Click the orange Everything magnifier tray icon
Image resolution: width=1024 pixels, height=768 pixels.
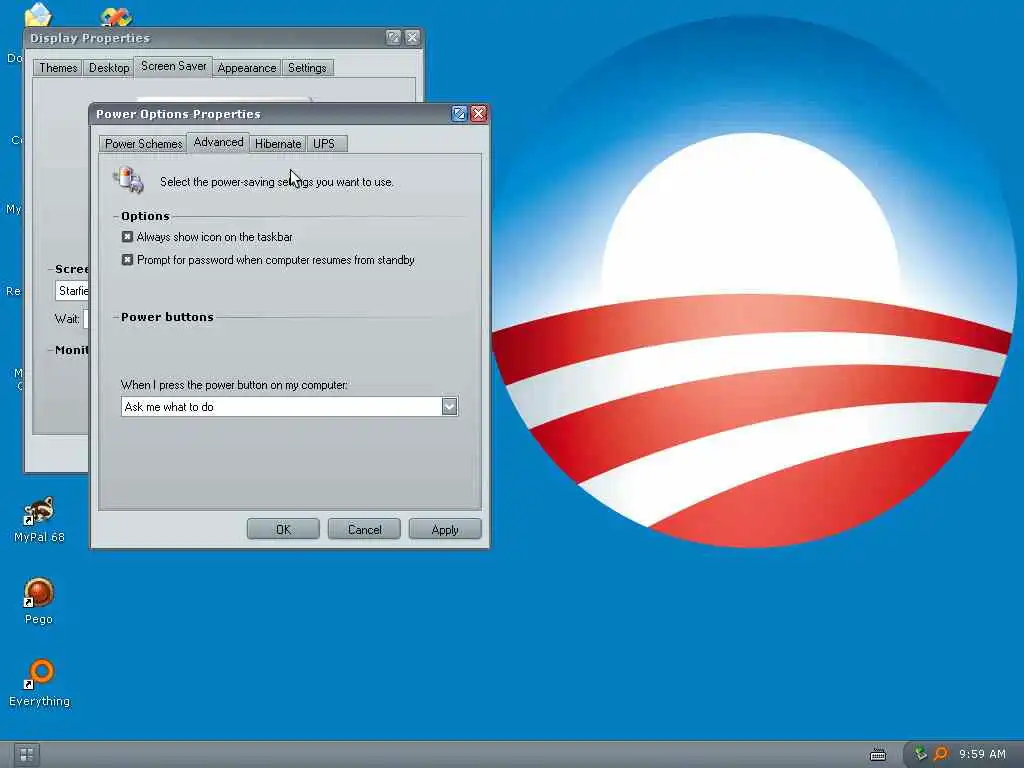[x=940, y=754]
